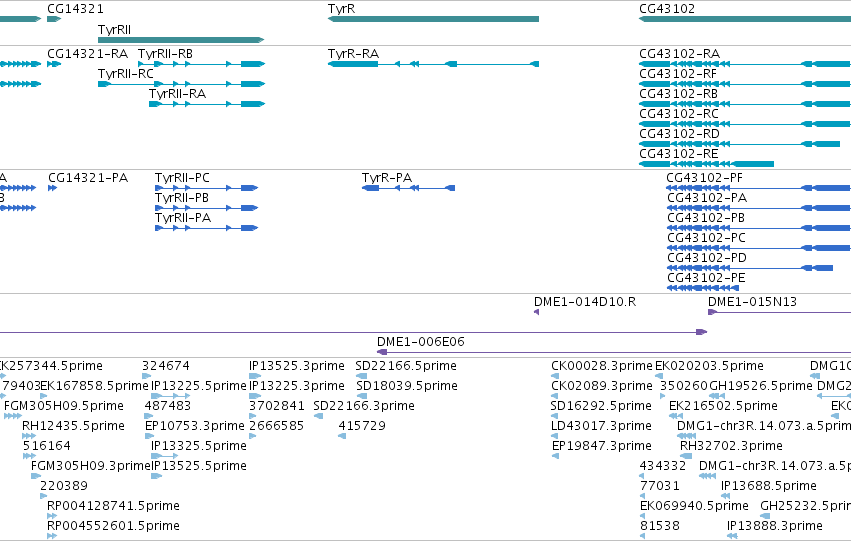This screenshot has height=541, width=851.
Task: Select the DME1-006E06 clone label
Action: [421, 342]
